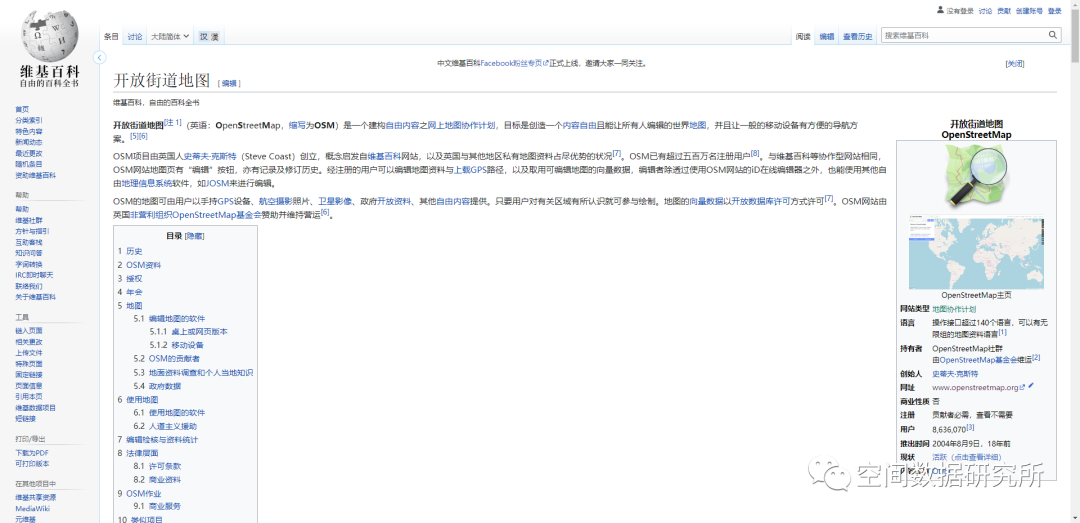Open 随机条目 in the sidebar
Viewport: 1080px width, 523px height.
[29, 165]
